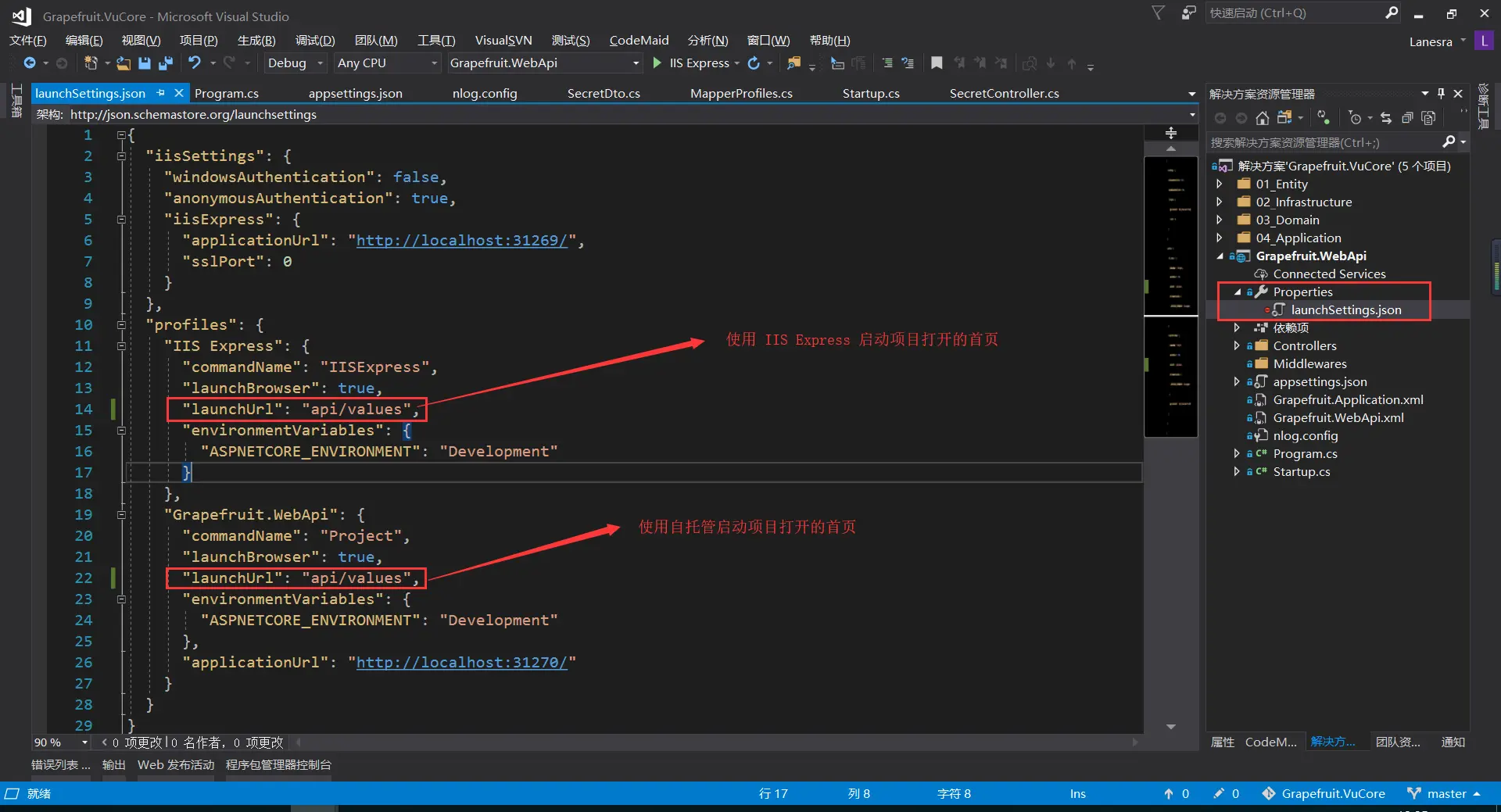Open the master branch selector
This screenshot has width=1501, height=812.
click(1445, 794)
